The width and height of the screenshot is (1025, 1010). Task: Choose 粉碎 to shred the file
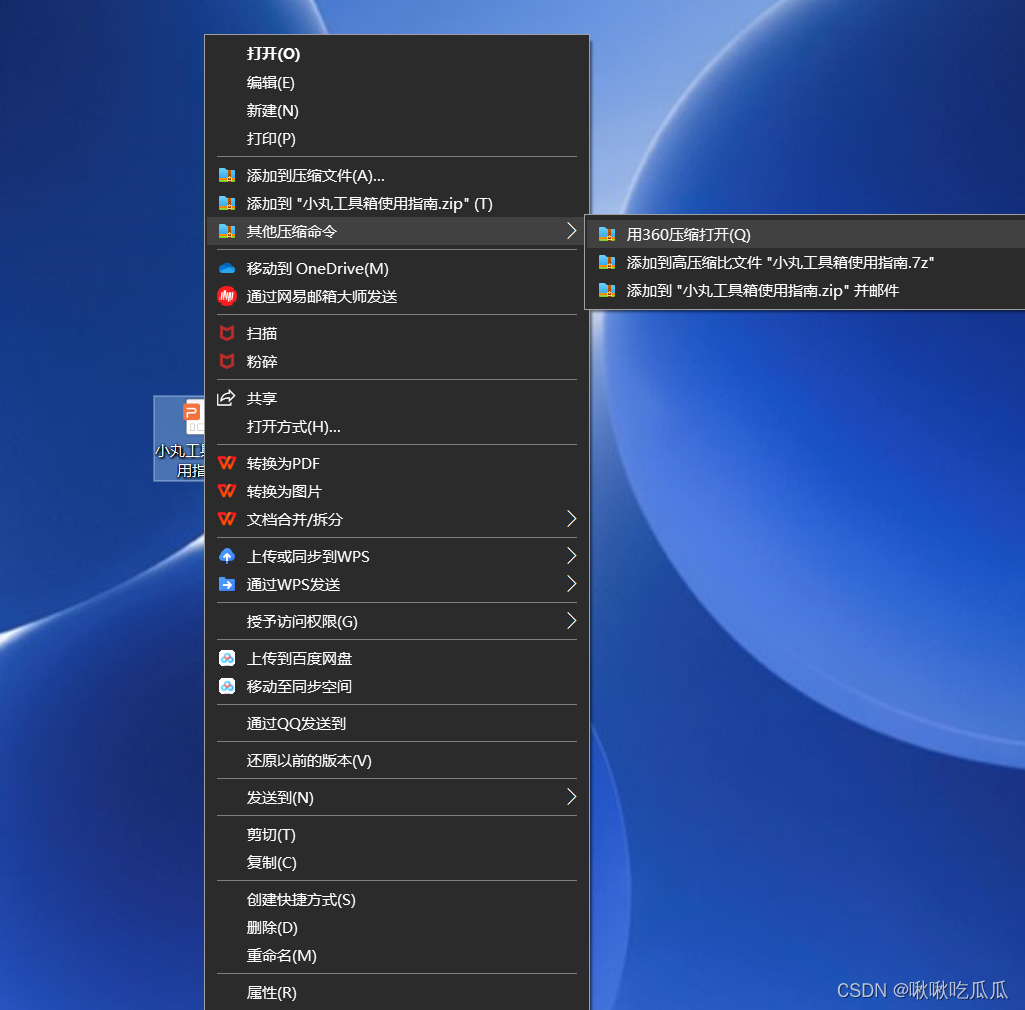pyautogui.click(x=397, y=362)
